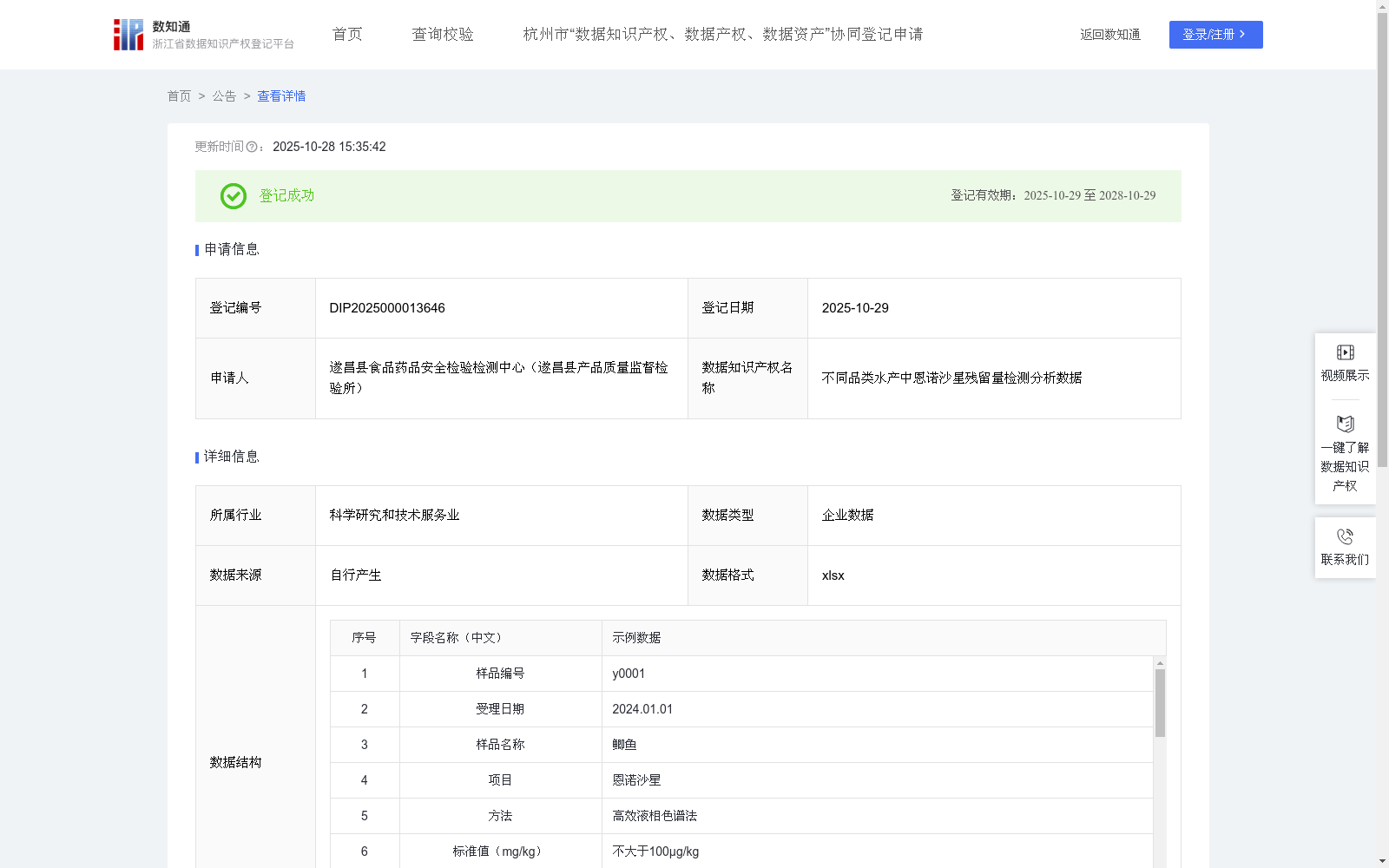The width and height of the screenshot is (1389, 868).
Task: Open the 查询校验 navigation item
Action: coord(443,34)
